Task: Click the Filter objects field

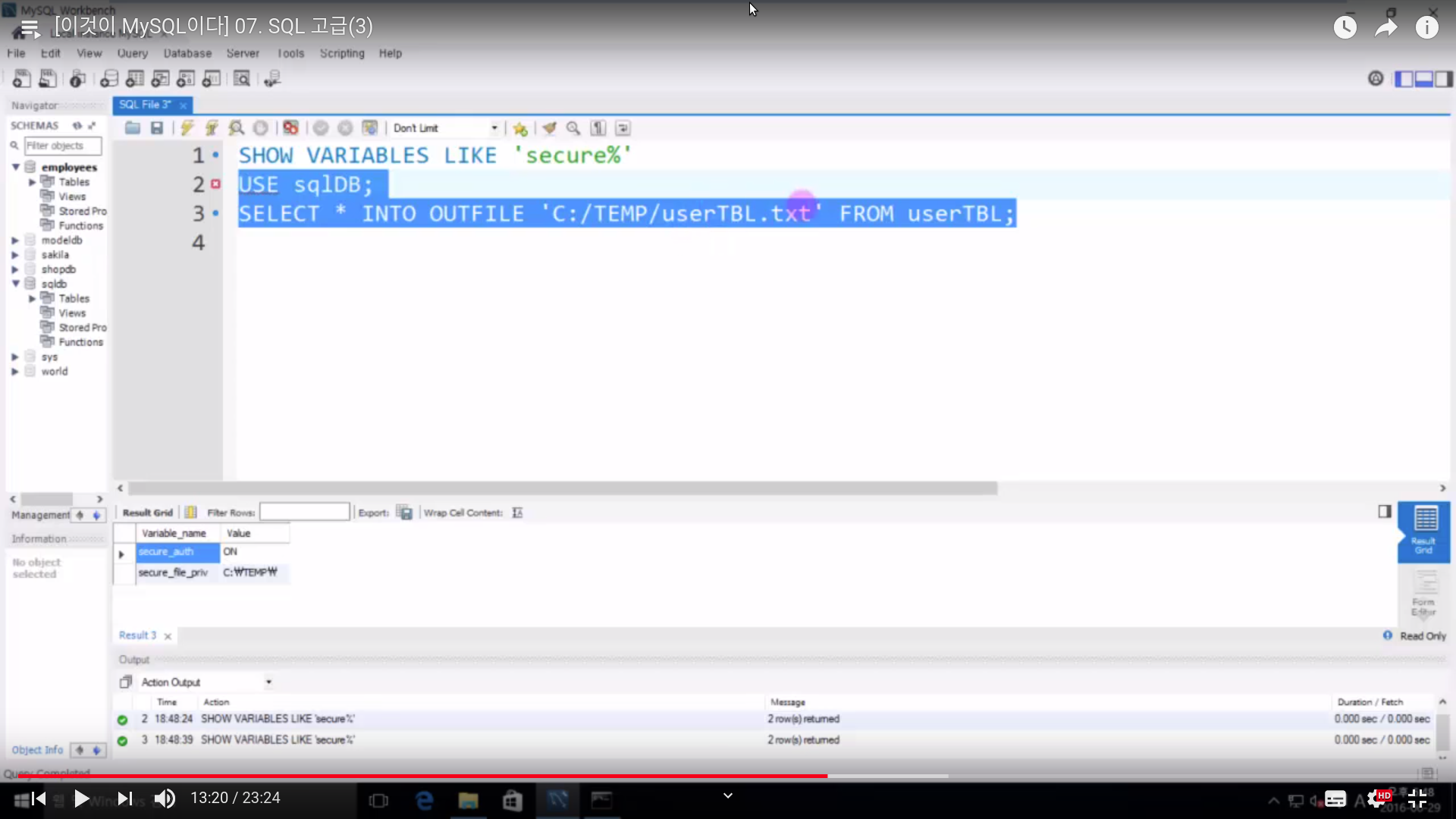Action: click(x=63, y=146)
